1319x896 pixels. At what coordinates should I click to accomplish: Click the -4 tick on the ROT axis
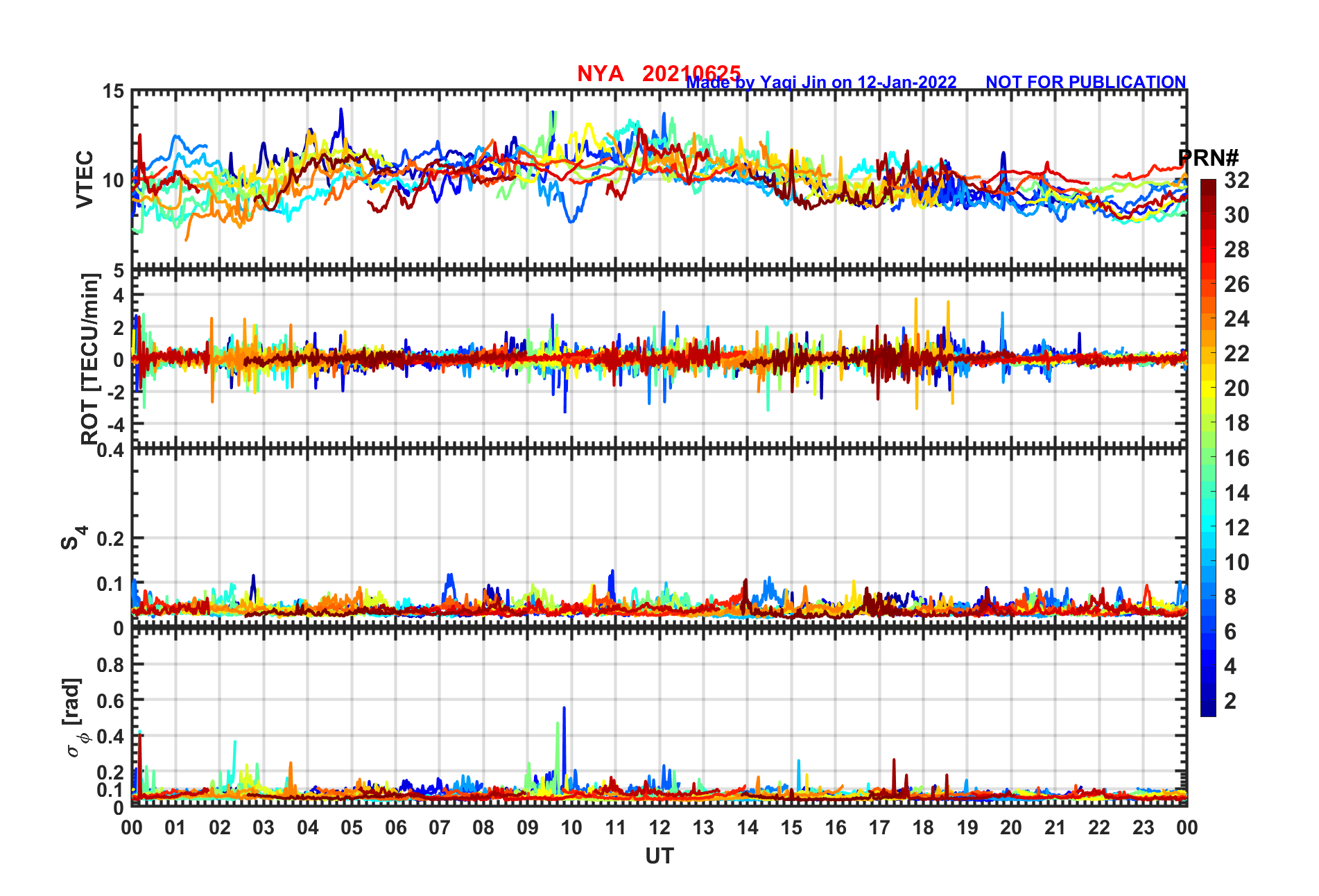[115, 424]
